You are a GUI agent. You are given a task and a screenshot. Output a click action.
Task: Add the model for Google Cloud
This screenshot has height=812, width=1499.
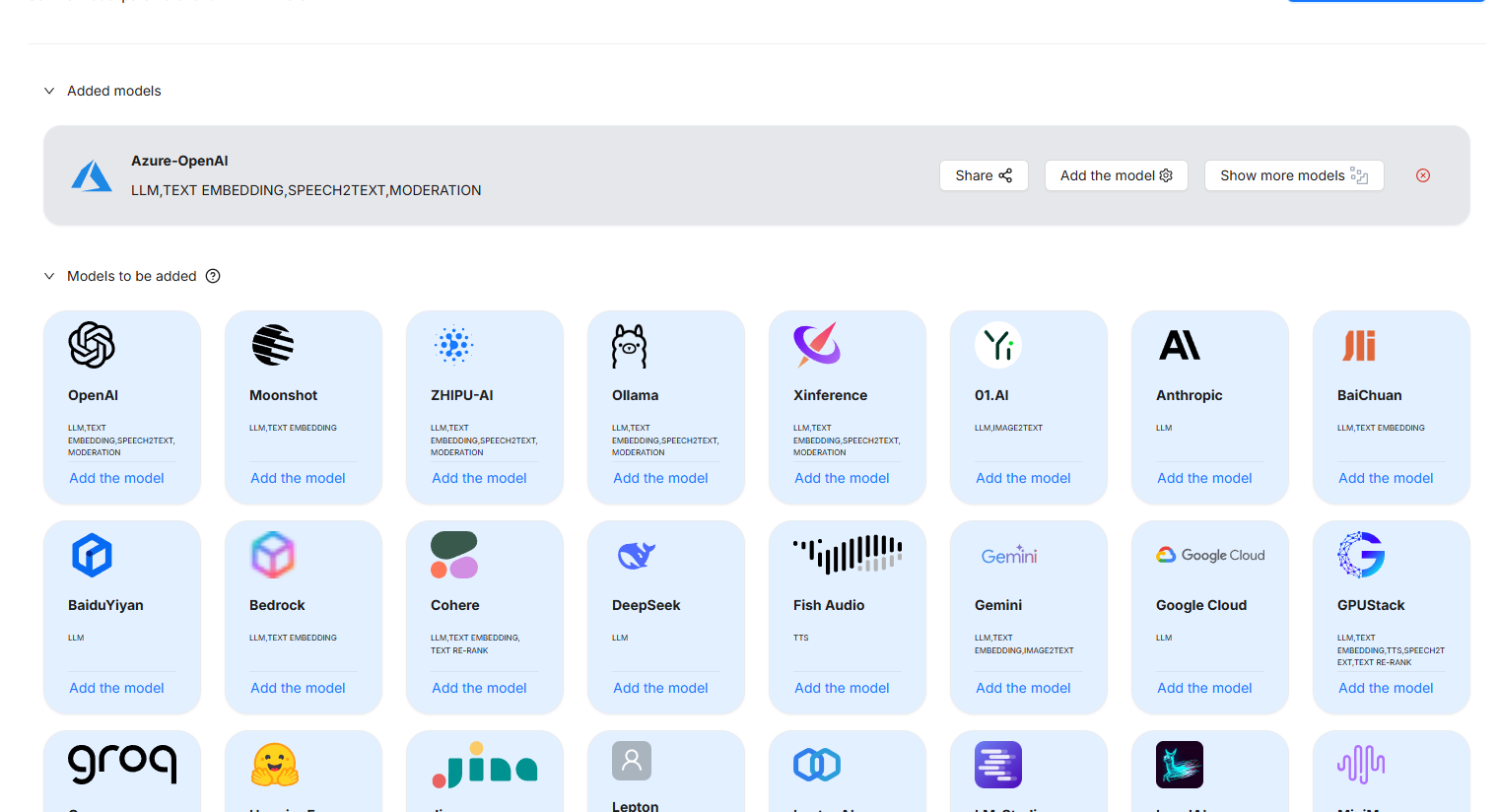click(1204, 688)
